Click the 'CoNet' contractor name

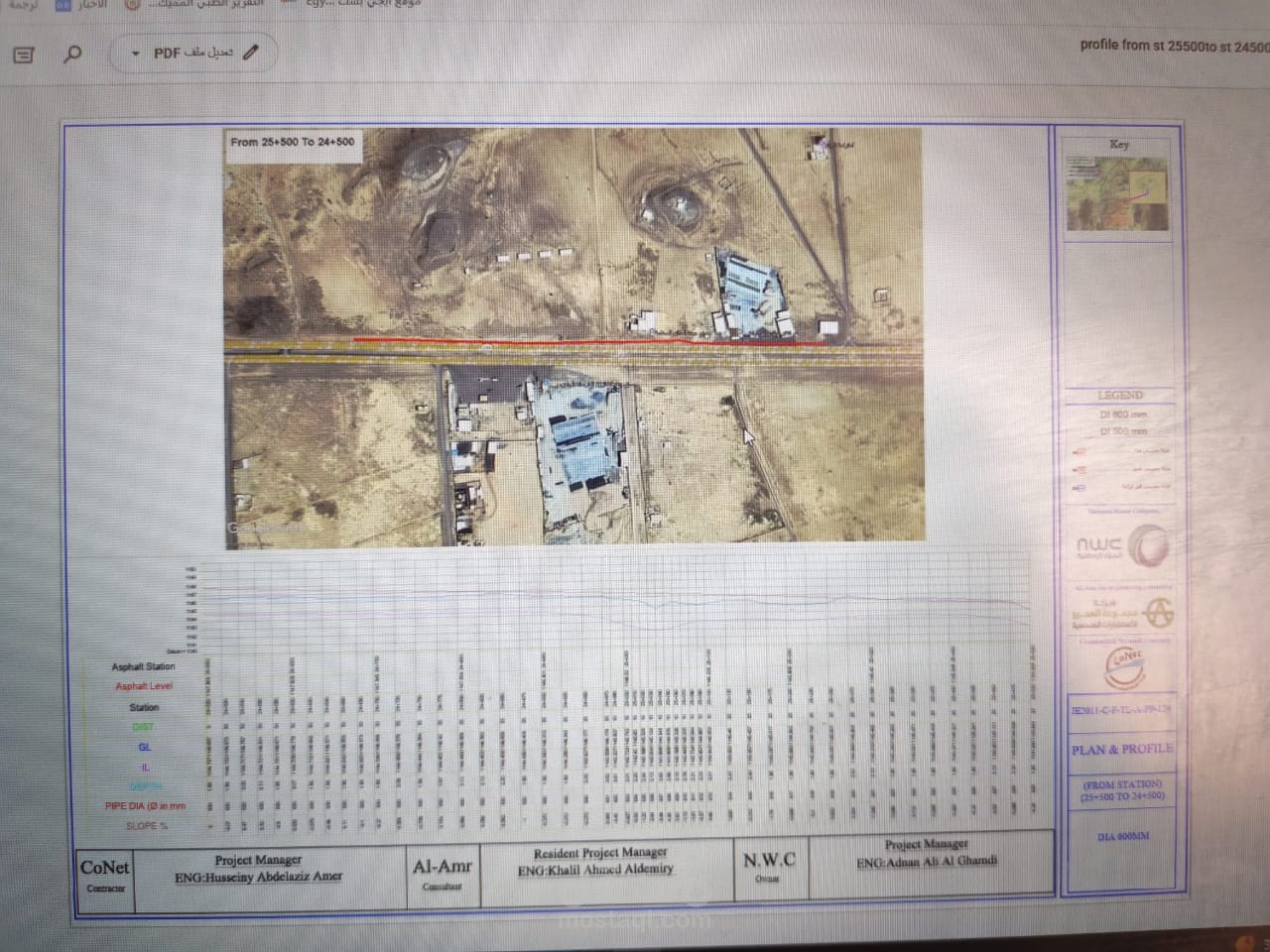point(104,867)
